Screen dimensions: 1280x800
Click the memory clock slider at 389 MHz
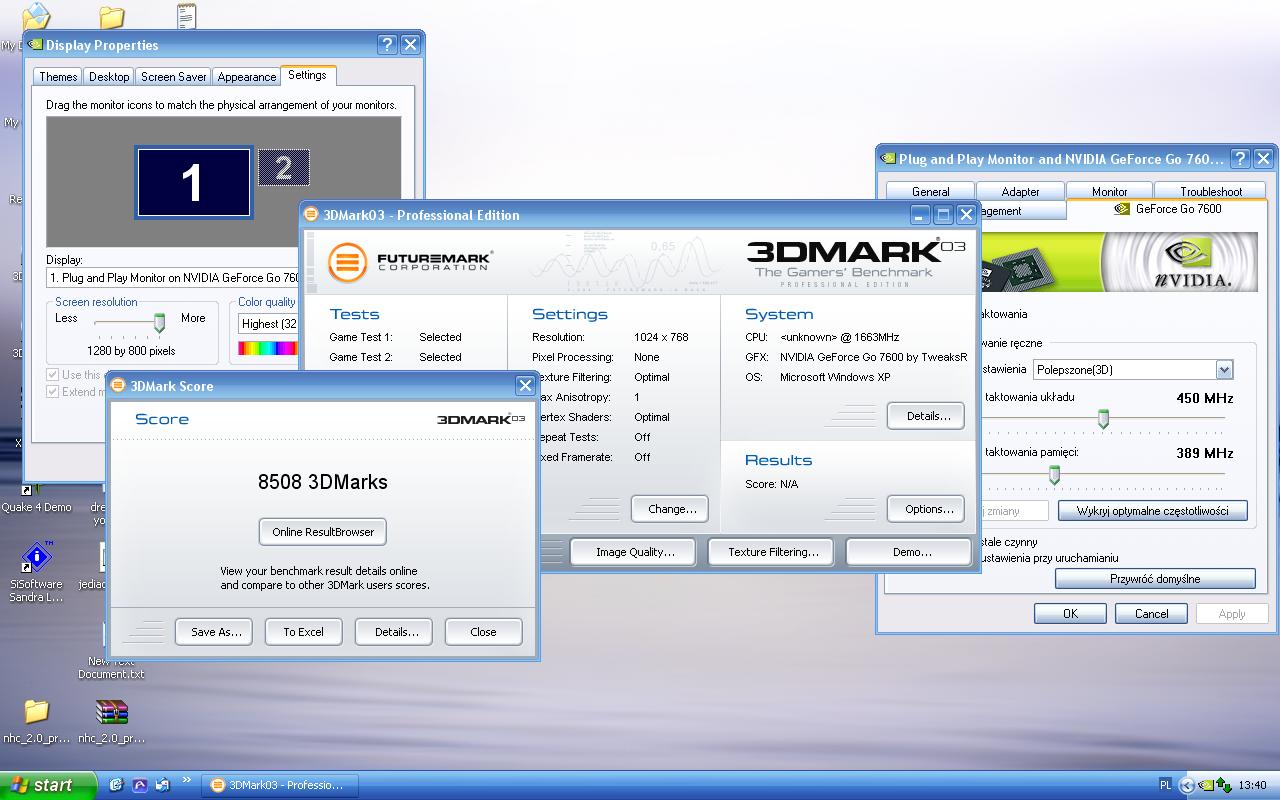pos(1054,476)
